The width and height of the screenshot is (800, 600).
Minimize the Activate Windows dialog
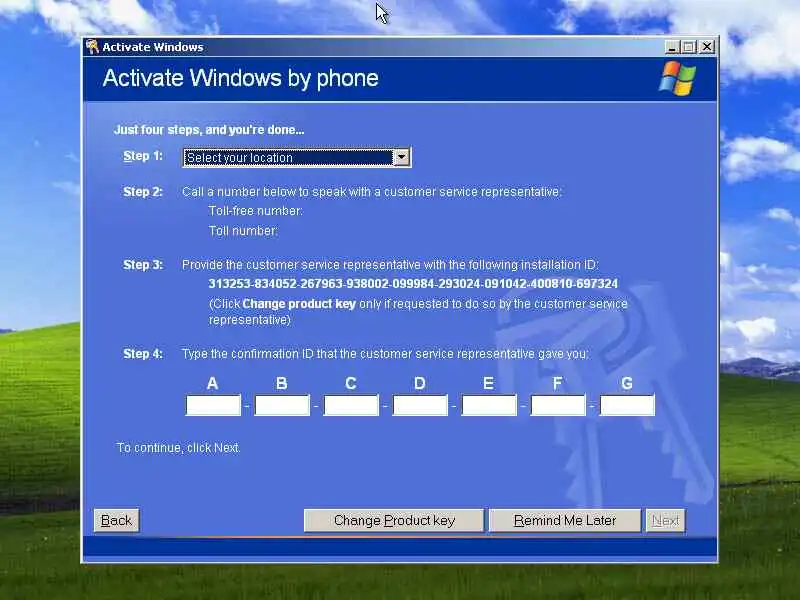[672, 47]
